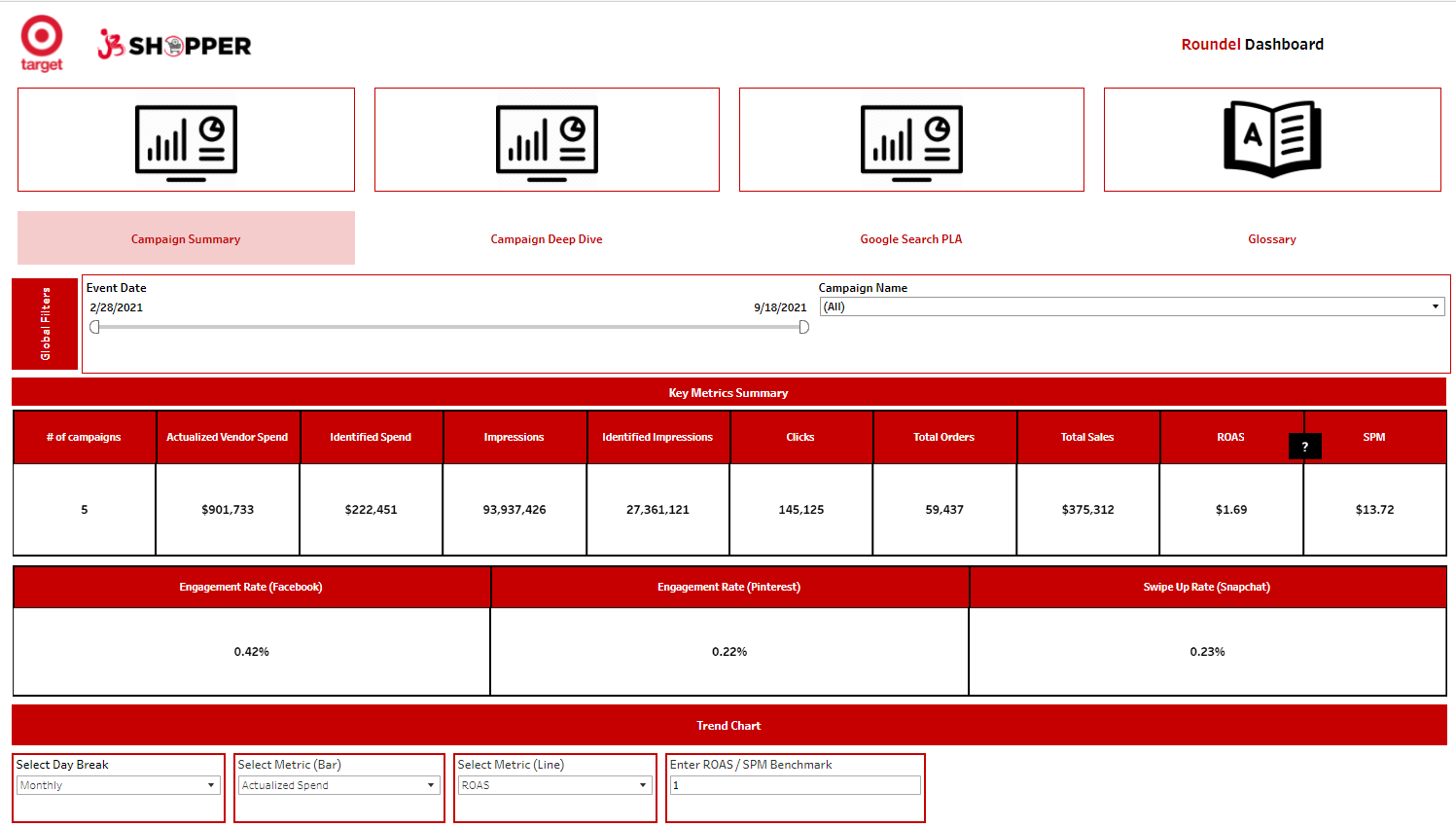
Task: Open the Glossary book icon
Action: click(1272, 139)
